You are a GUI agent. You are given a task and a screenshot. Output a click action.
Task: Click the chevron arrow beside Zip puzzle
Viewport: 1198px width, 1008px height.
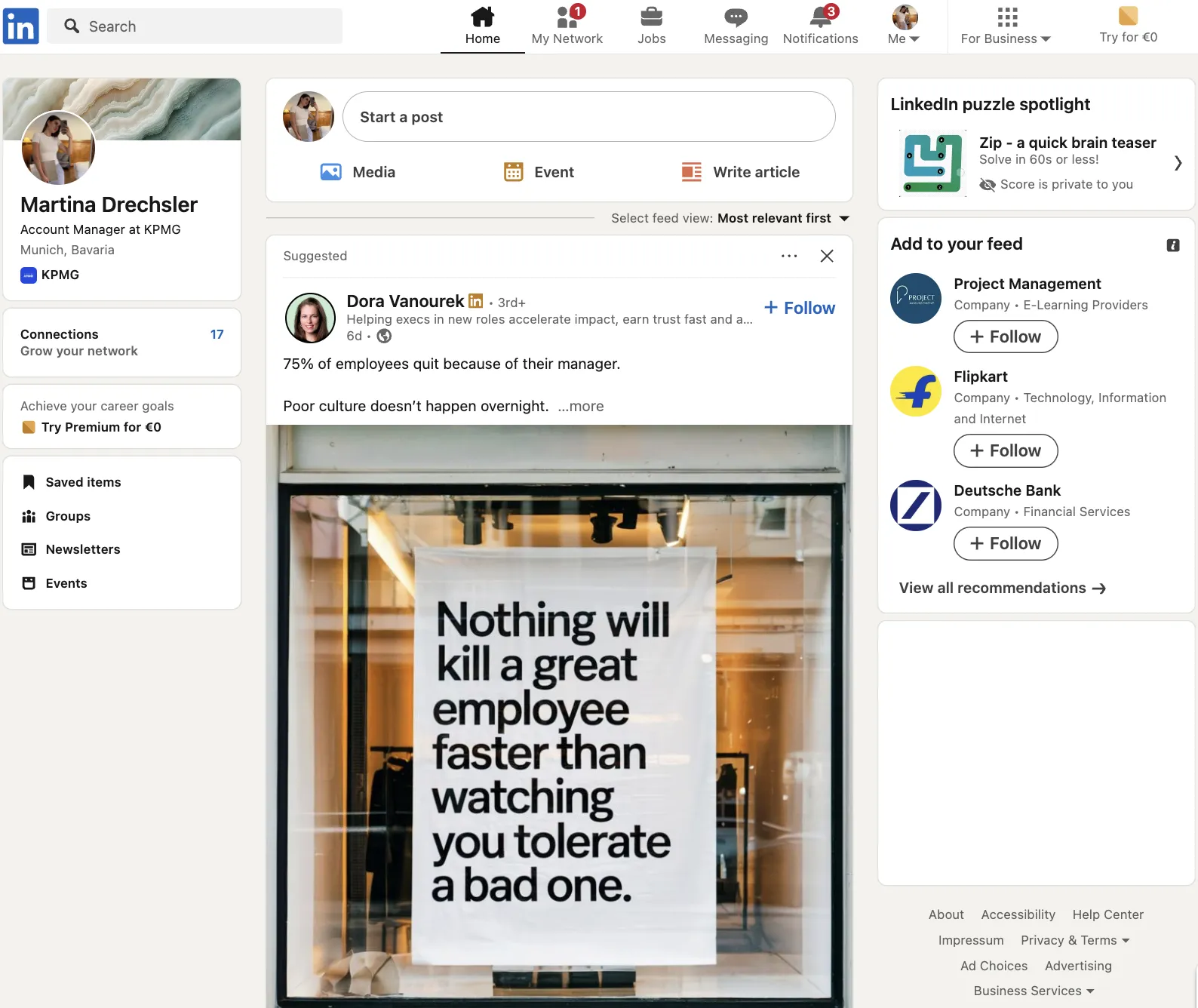1178,163
